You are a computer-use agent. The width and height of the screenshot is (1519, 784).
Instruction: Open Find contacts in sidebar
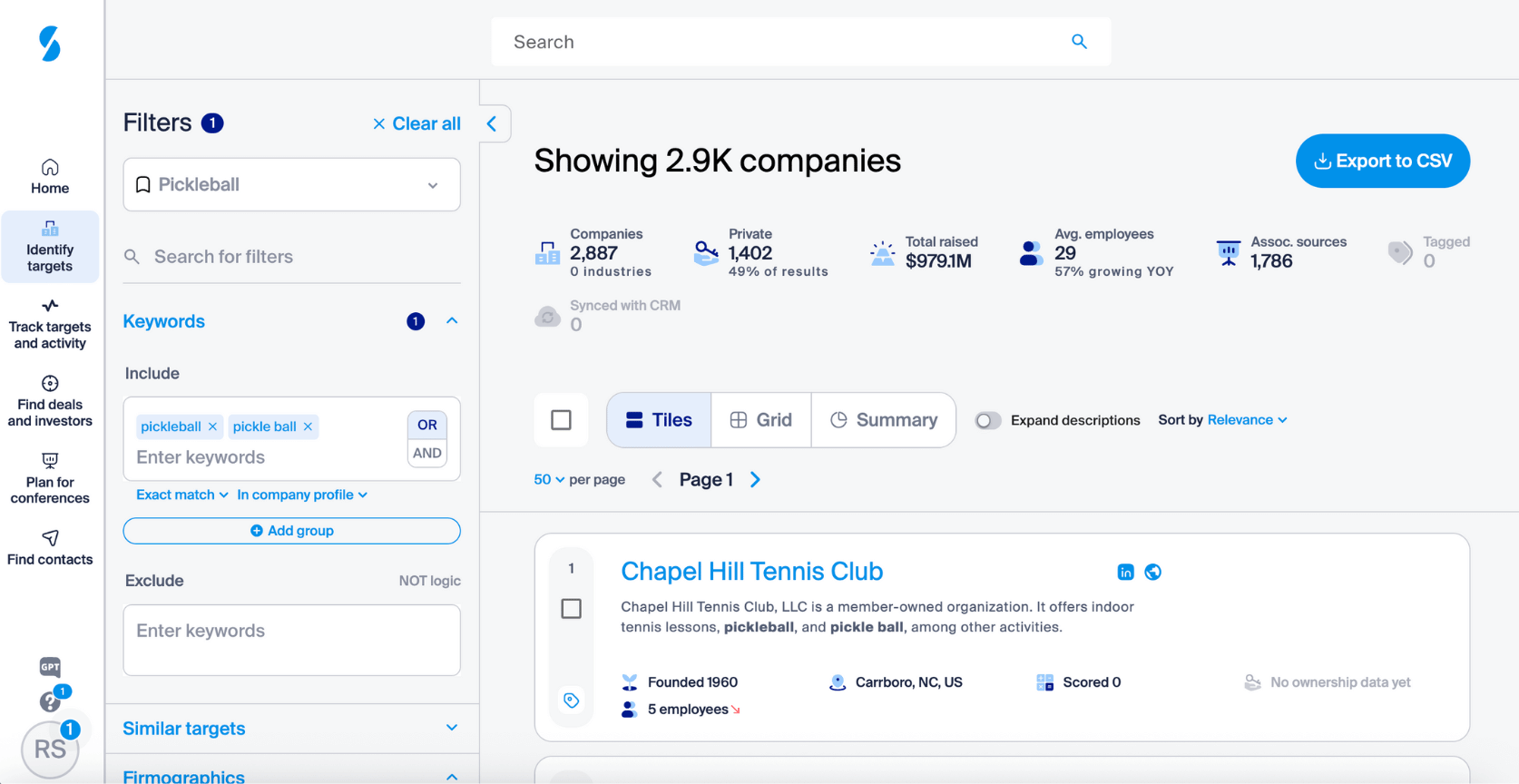pos(50,548)
